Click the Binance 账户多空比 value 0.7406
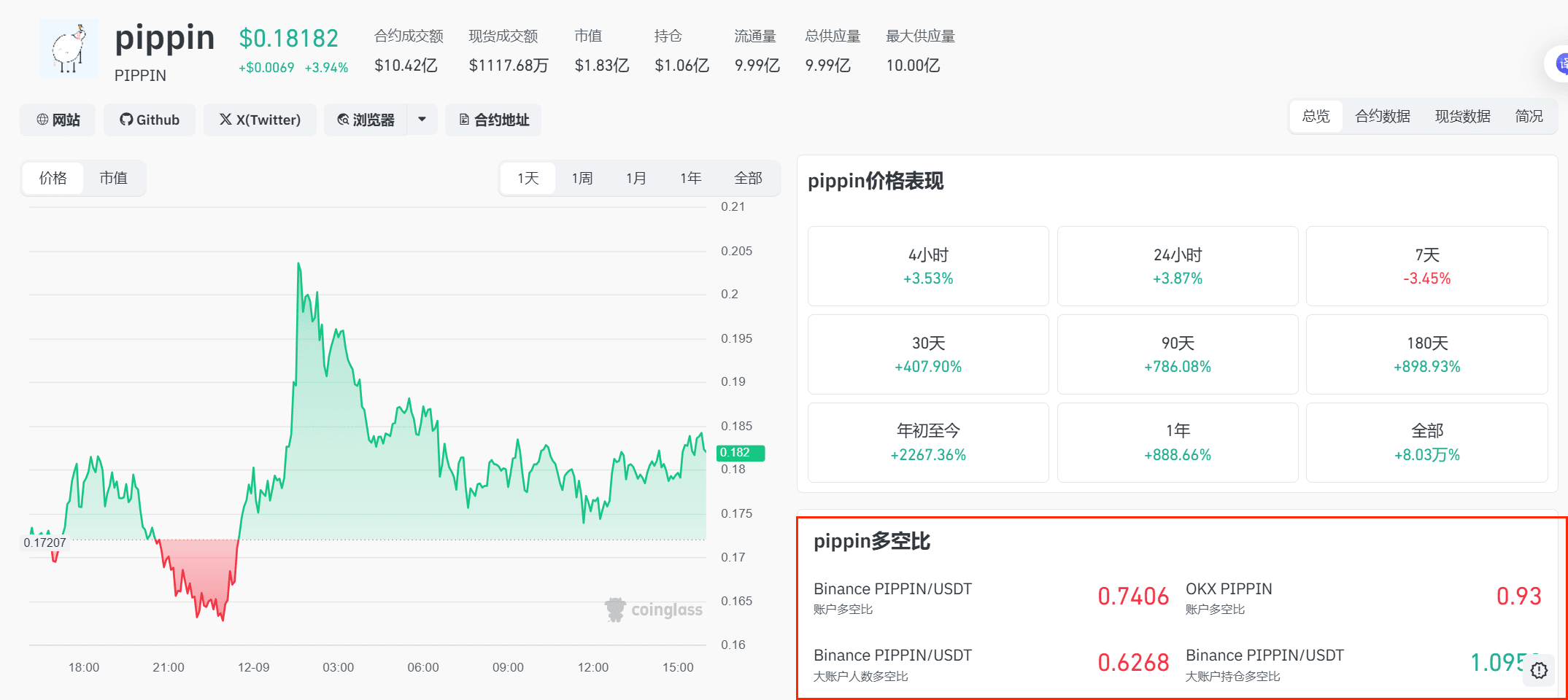 (x=1133, y=596)
